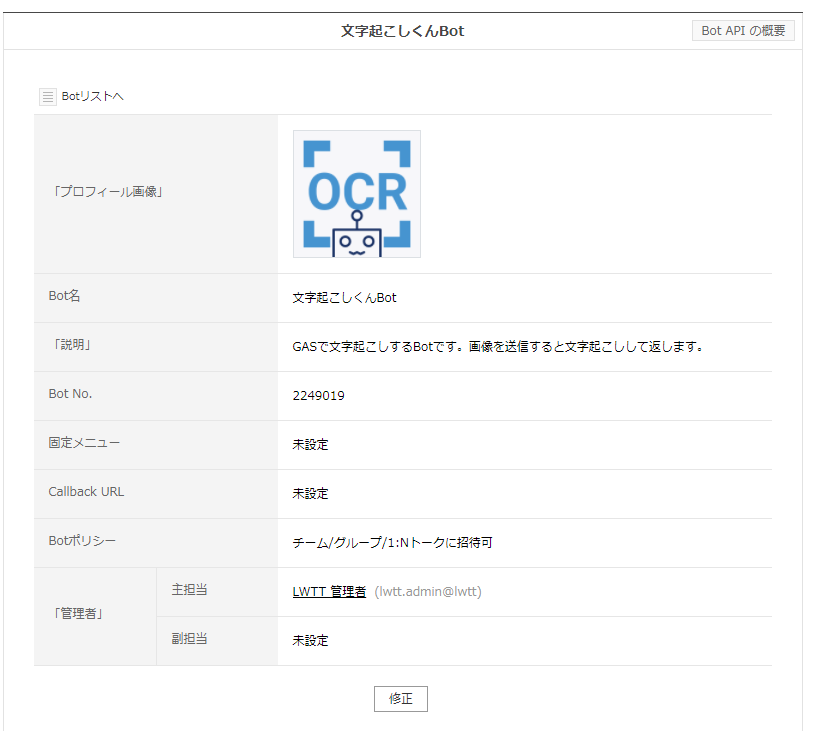Open the Bot API の概要 page

click(743, 31)
